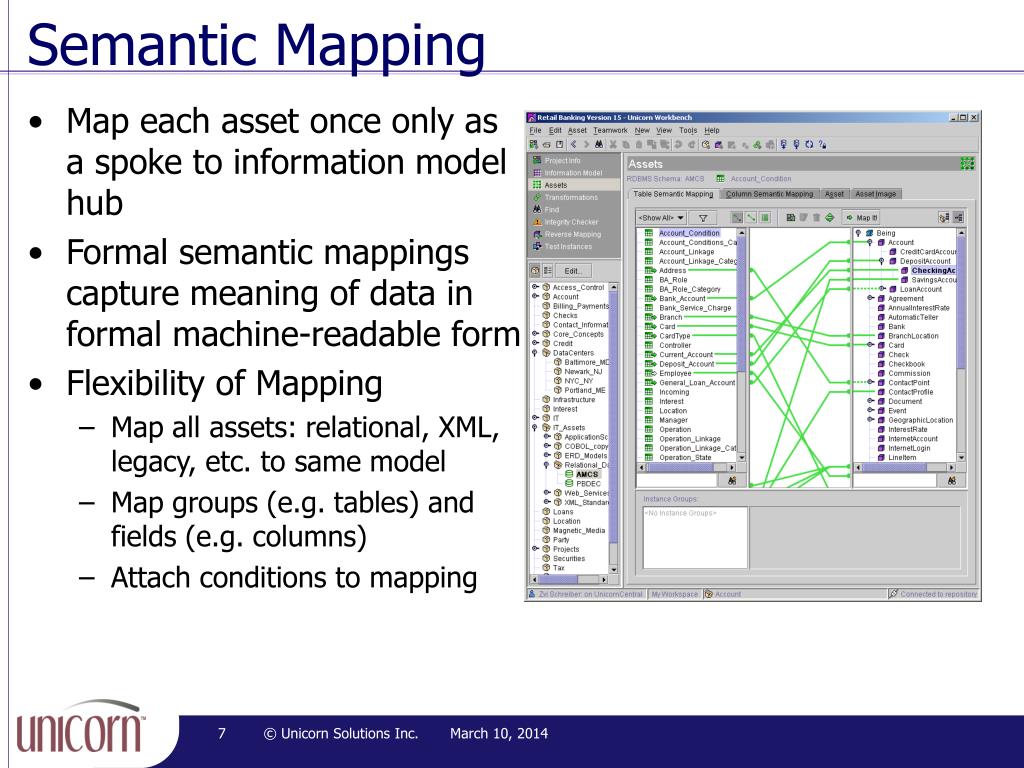Screen dimensions: 1024x768
Task: Click the package tree horizontal scrollbar thumb
Action: click(x=559, y=579)
